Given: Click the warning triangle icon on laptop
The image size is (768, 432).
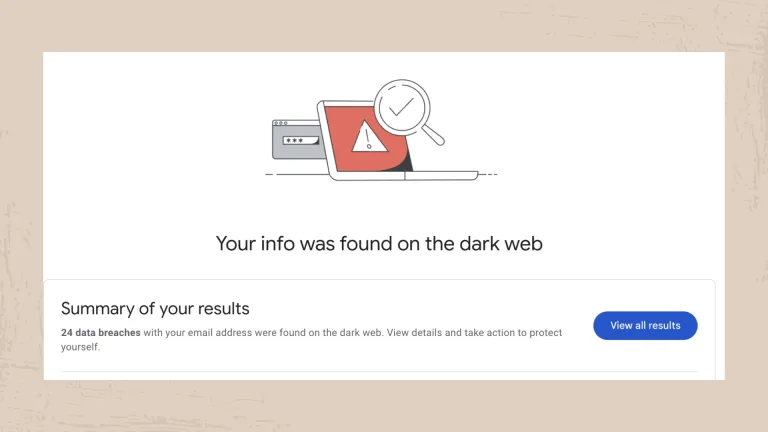Looking at the screenshot, I should 368,137.
